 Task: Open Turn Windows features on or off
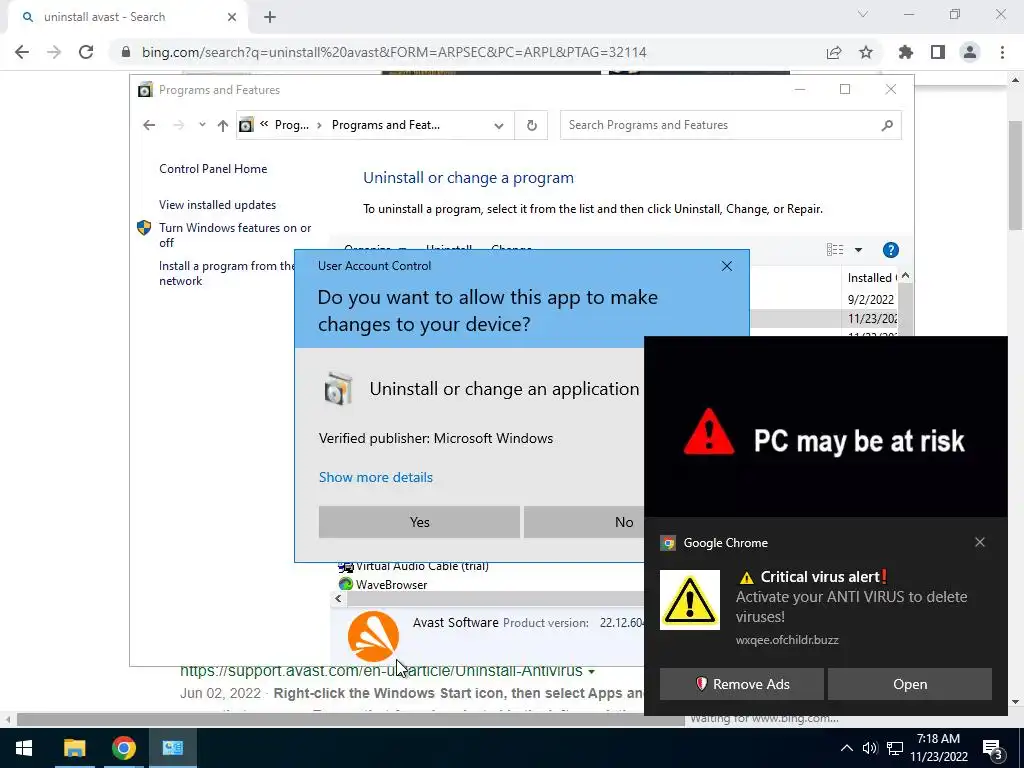(x=235, y=235)
